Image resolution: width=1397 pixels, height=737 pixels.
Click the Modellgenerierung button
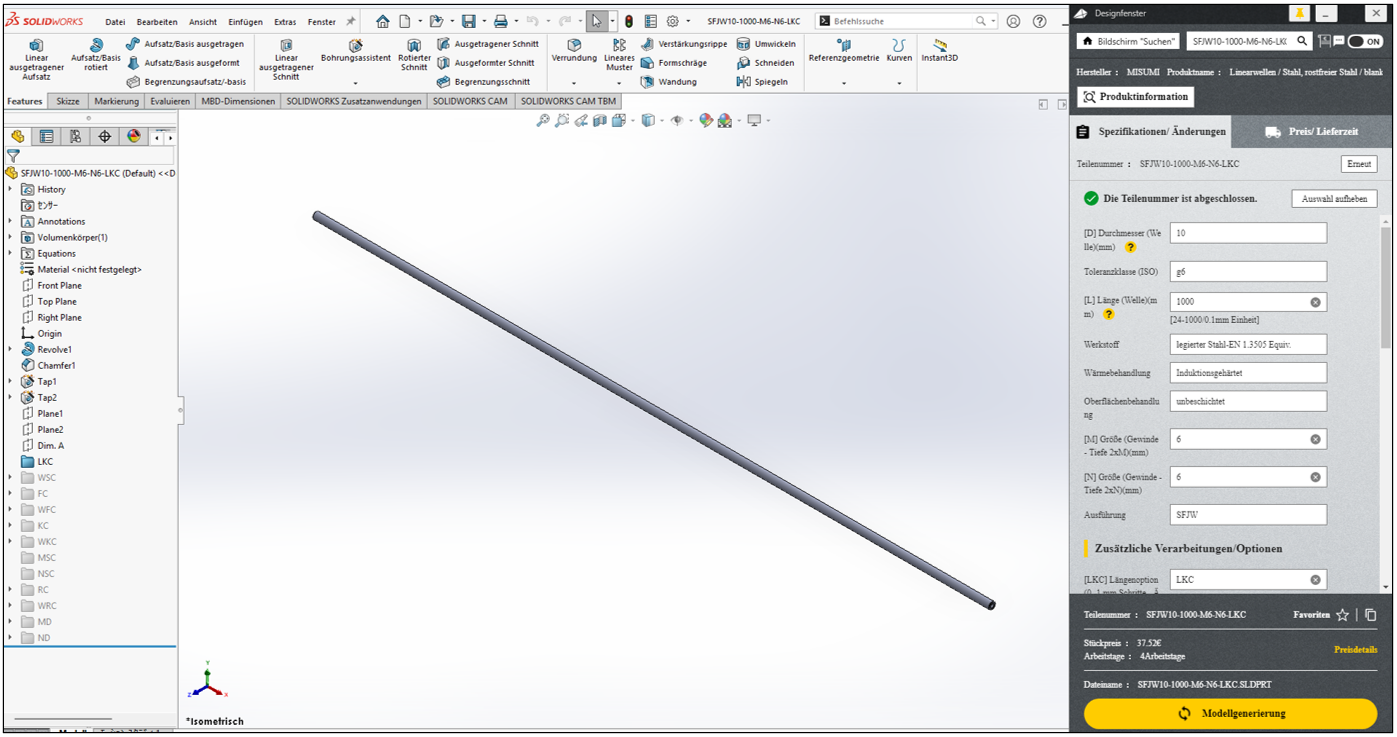(x=1230, y=713)
